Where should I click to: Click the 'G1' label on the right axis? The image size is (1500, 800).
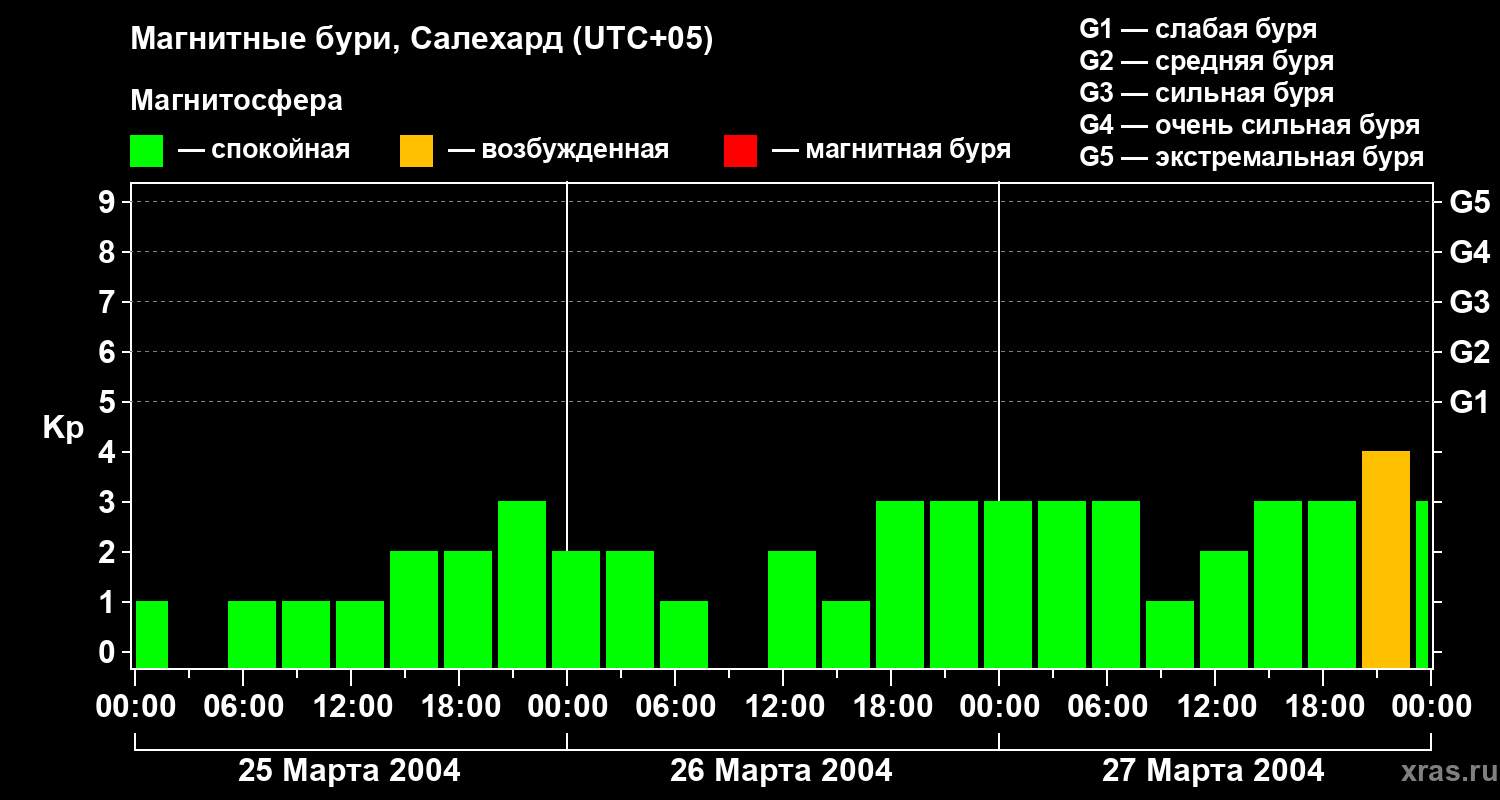(1470, 402)
